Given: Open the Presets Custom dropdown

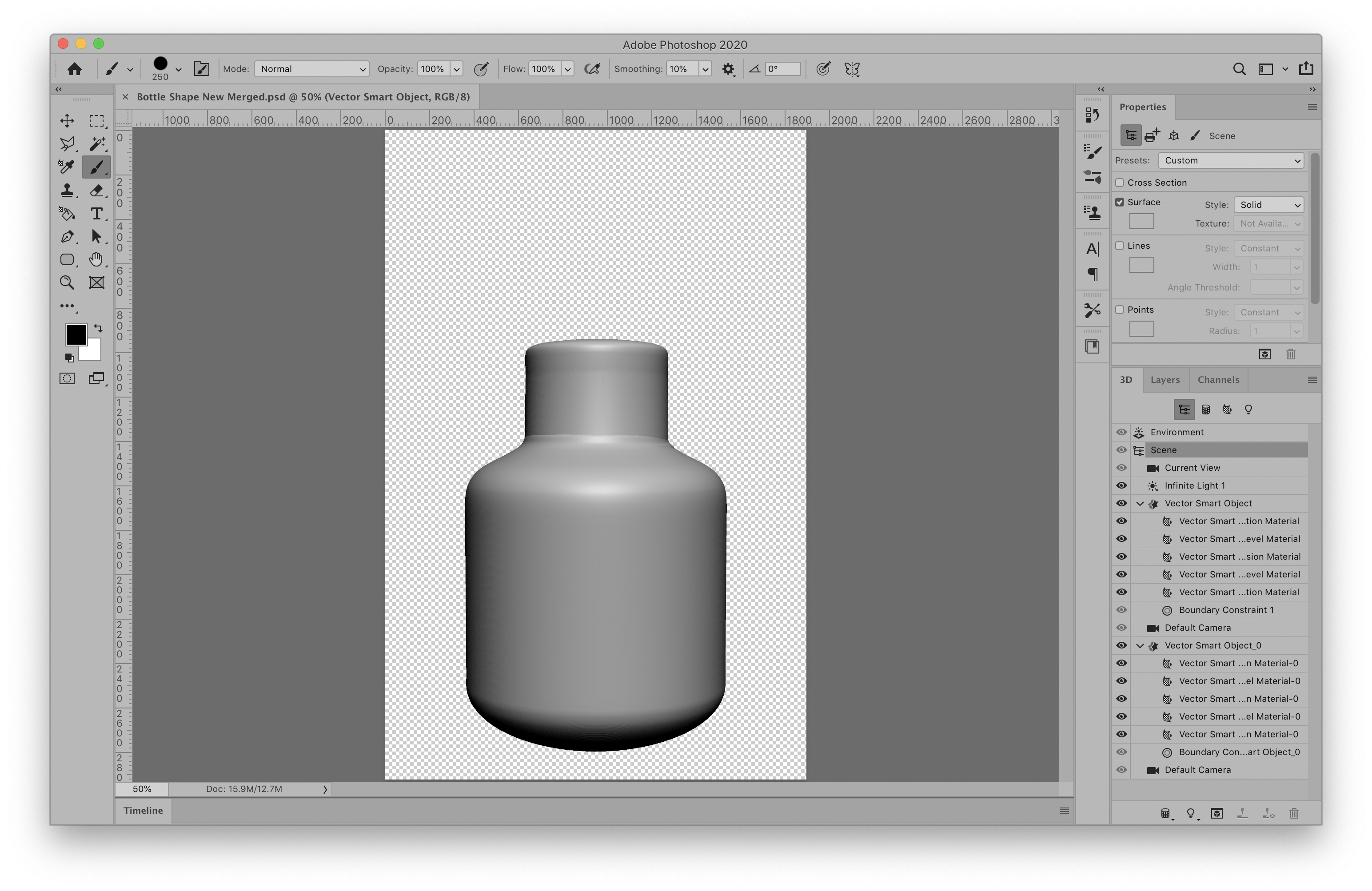Looking at the screenshot, I should coord(1231,160).
